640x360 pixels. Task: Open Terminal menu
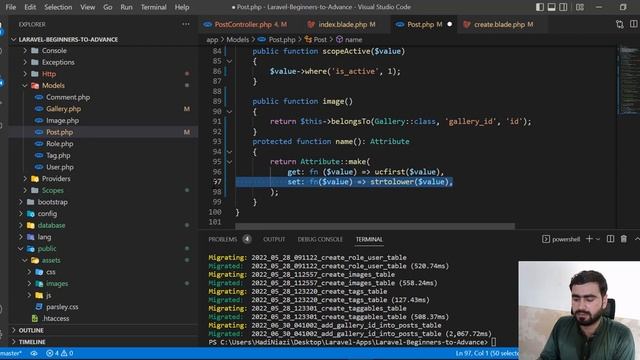click(153, 7)
